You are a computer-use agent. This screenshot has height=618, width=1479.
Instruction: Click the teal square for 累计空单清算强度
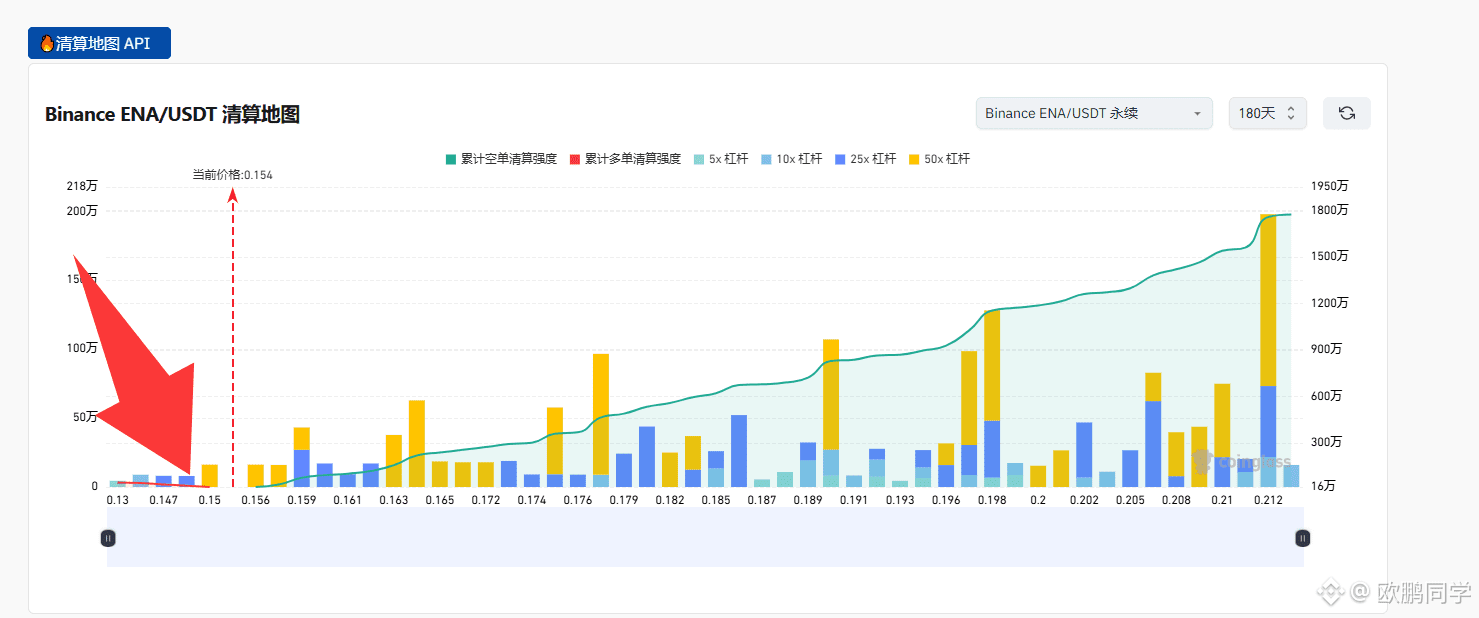point(449,158)
